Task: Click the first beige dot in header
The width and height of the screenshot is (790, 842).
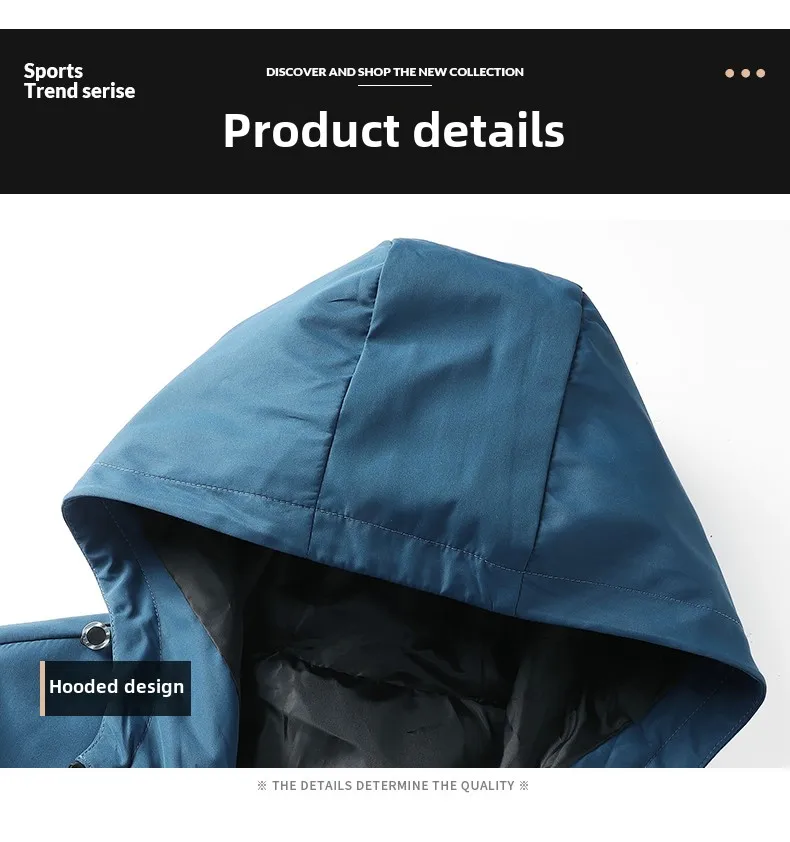Action: pos(729,73)
